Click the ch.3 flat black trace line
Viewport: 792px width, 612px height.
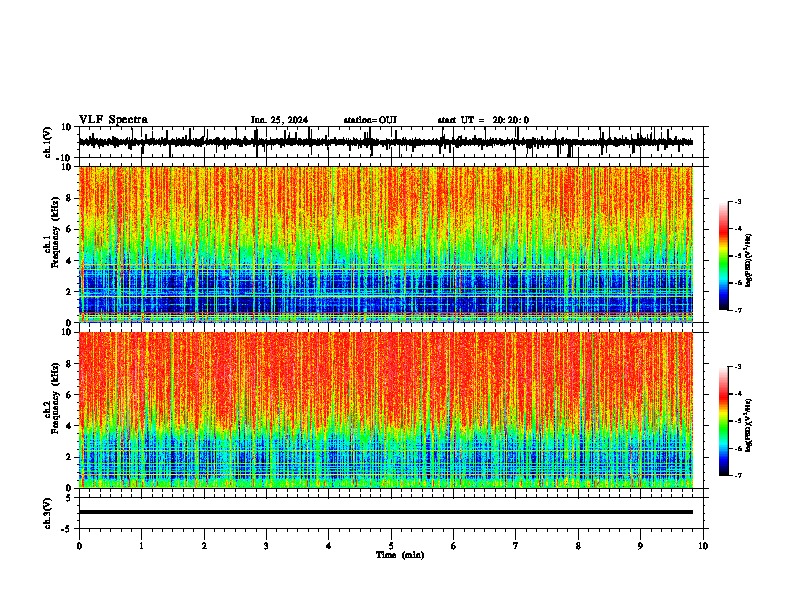pos(386,512)
